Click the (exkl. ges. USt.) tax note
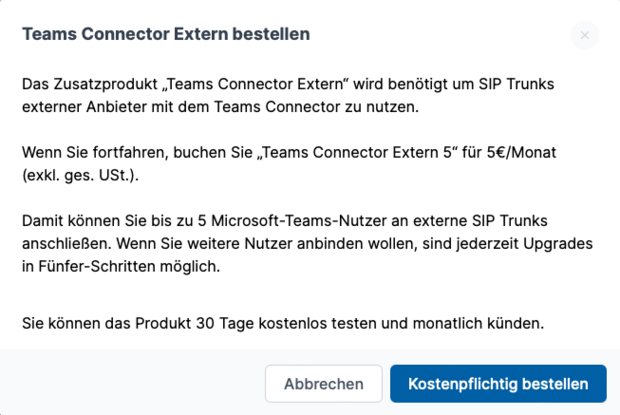The width and height of the screenshot is (620, 415). click(84, 175)
